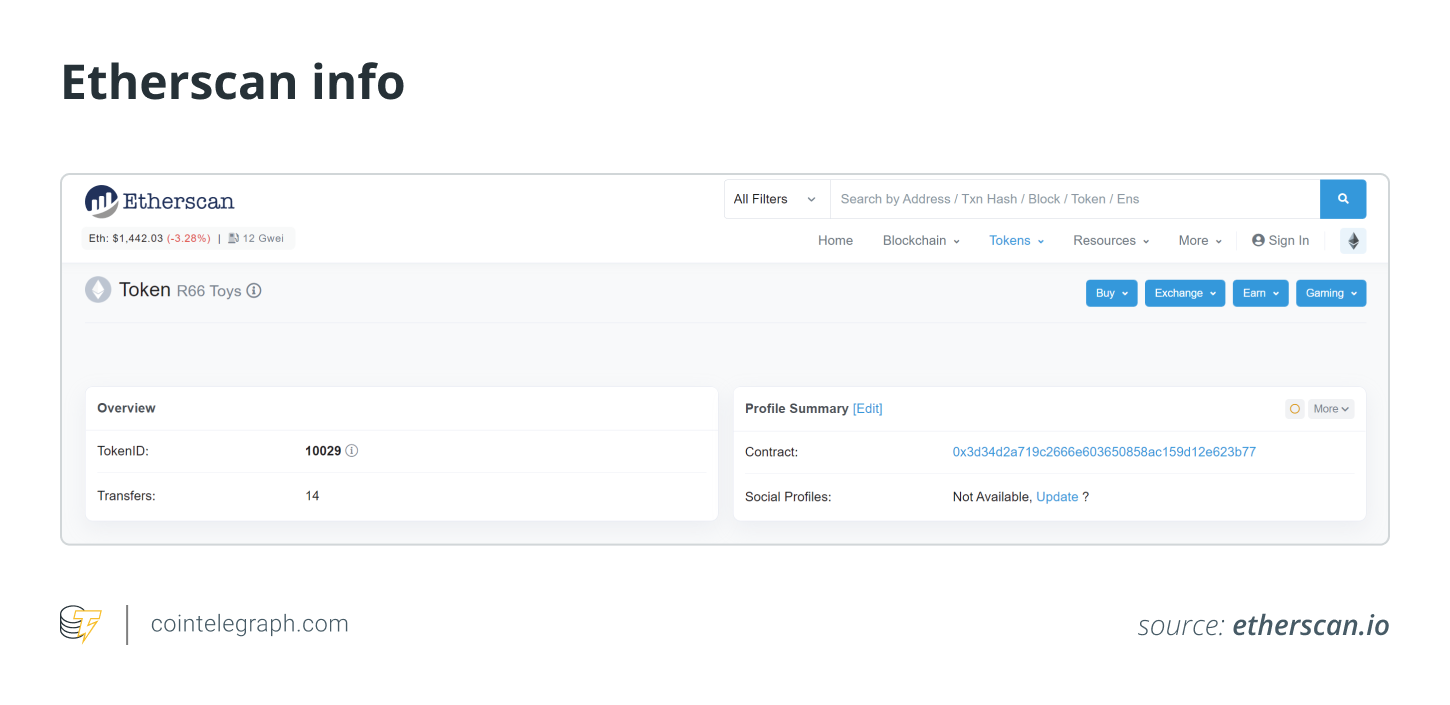This screenshot has height=705, width=1450.
Task: Click the Etherscan logo
Action: (160, 201)
